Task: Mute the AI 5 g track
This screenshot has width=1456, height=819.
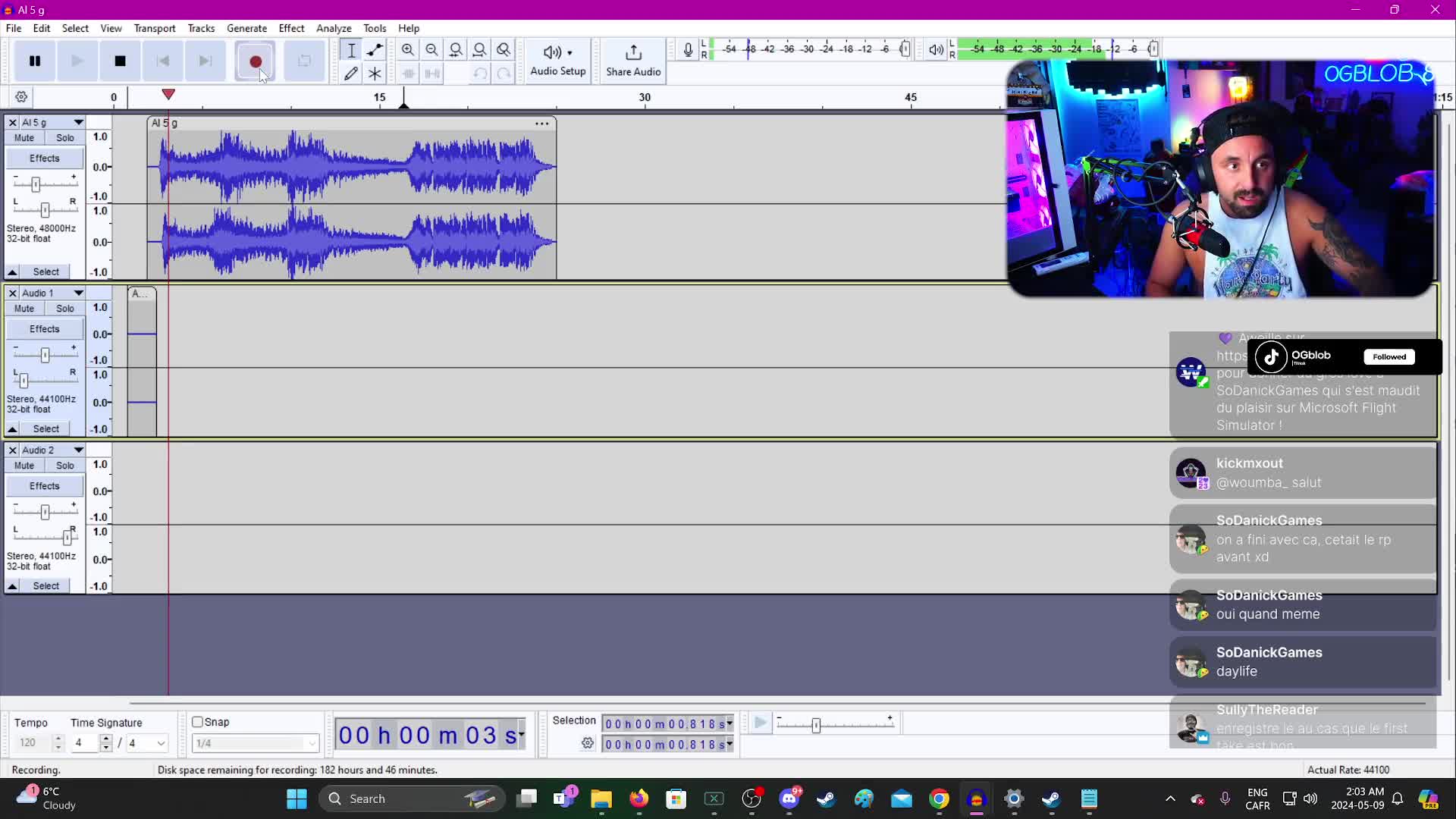Action: [24, 138]
